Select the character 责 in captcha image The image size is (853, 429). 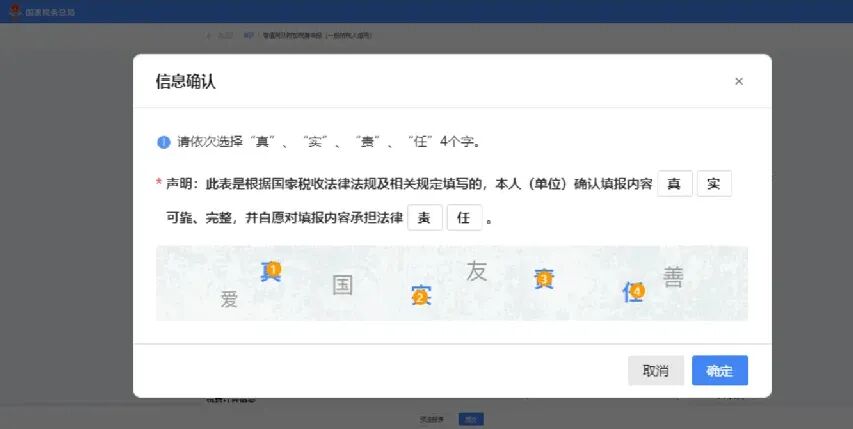[x=543, y=278]
